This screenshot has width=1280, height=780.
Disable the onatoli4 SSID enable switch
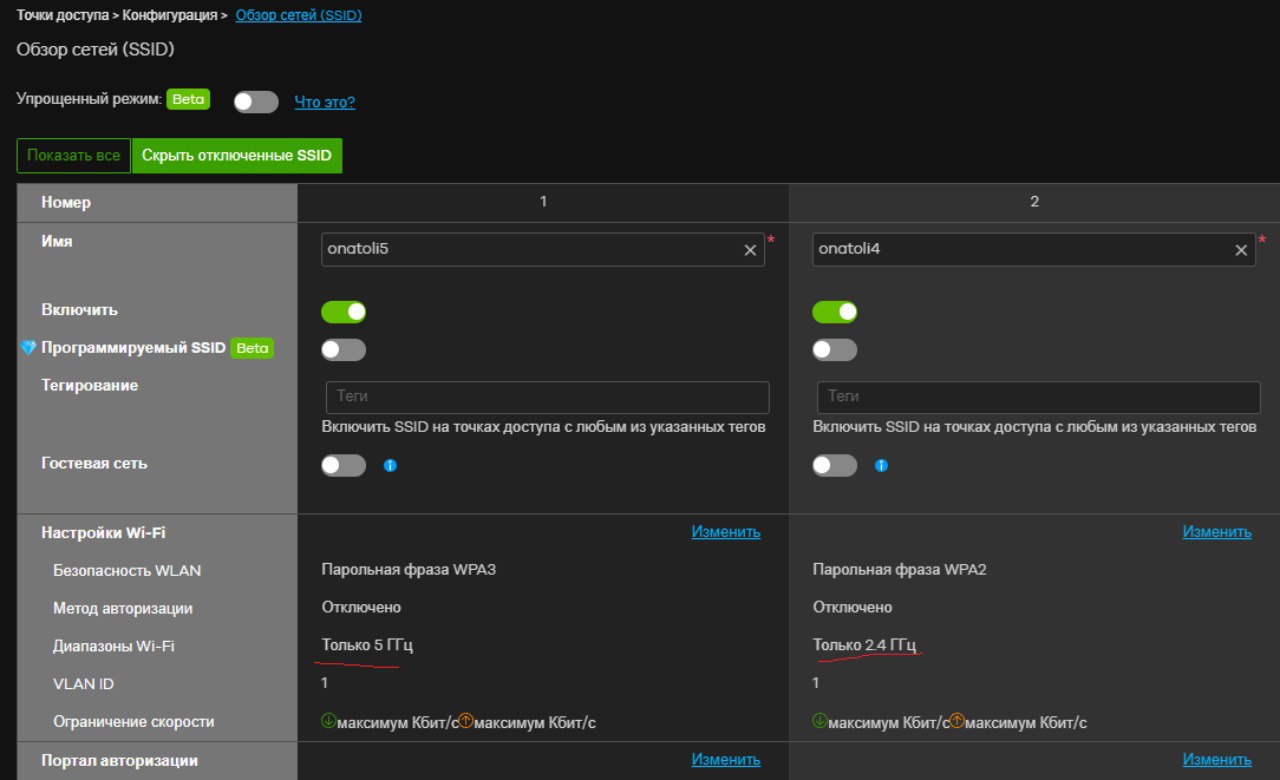835,312
